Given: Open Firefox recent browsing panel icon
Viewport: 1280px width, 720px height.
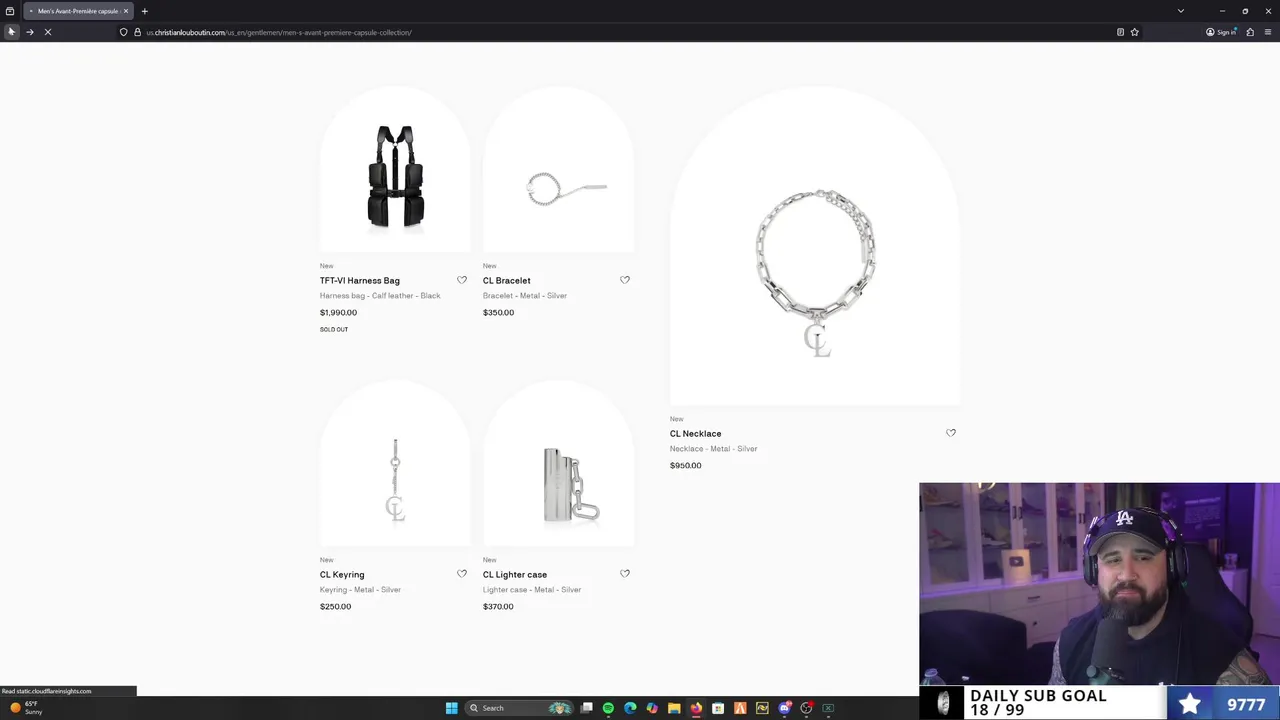Looking at the screenshot, I should point(10,11).
